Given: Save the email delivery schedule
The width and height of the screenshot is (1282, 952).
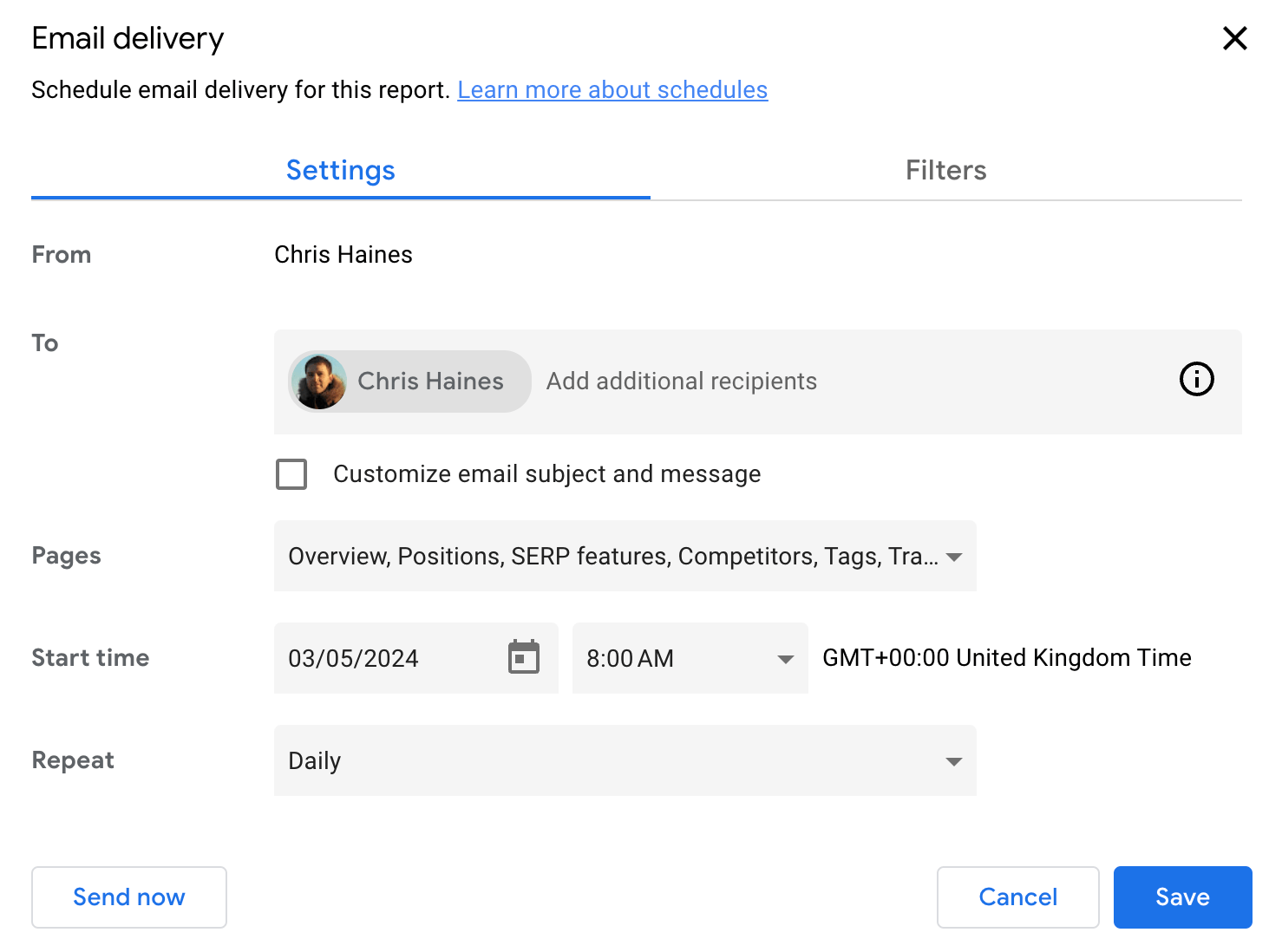Looking at the screenshot, I should (1182, 897).
